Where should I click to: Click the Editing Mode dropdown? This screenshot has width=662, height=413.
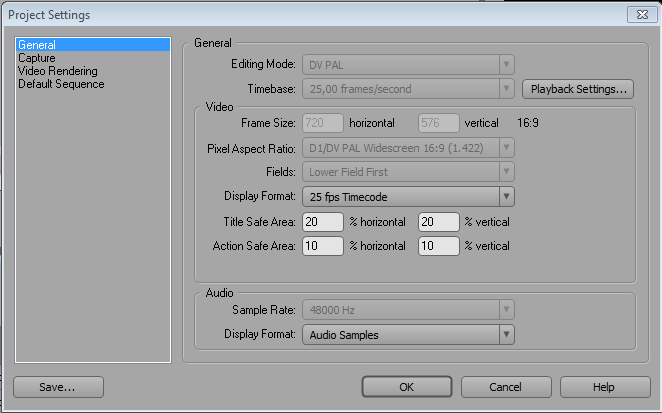tap(408, 64)
